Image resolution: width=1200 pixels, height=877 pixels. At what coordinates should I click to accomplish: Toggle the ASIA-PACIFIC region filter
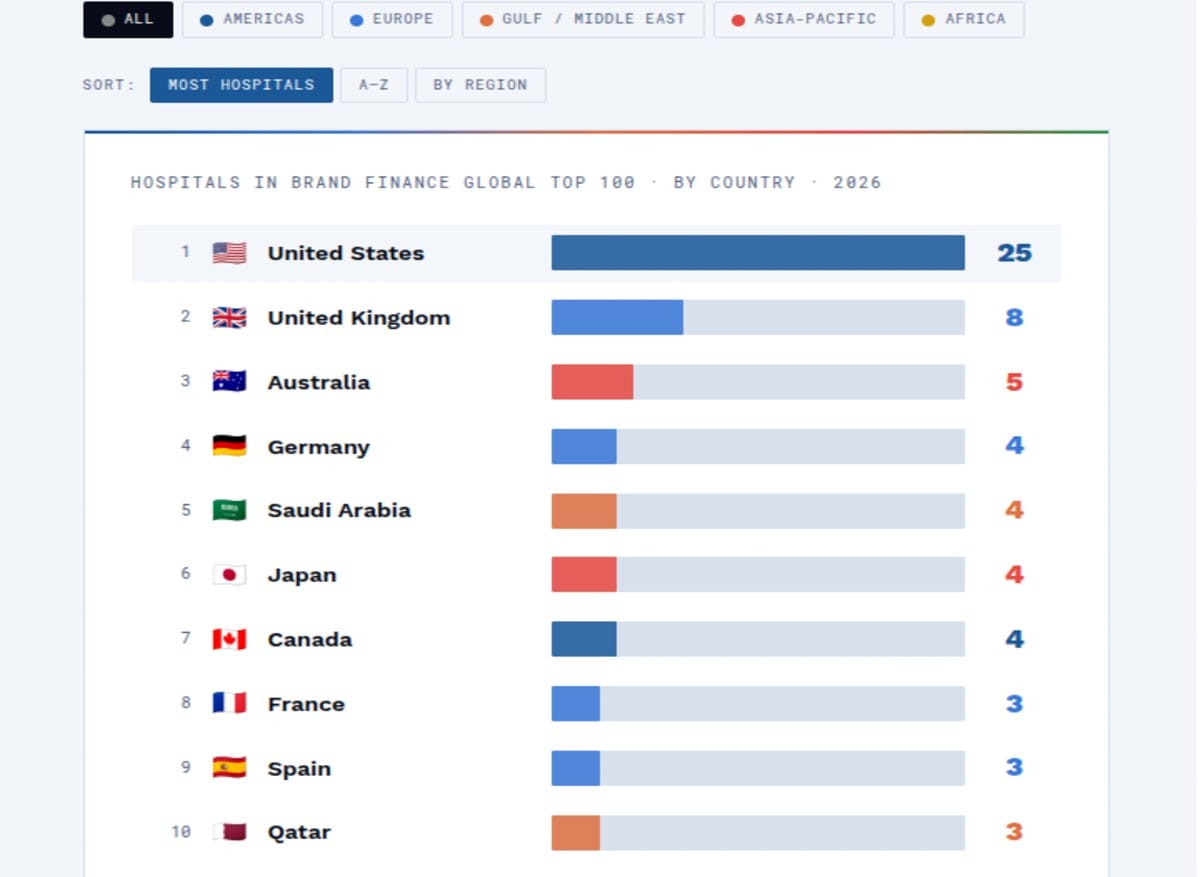pyautogui.click(x=803, y=19)
